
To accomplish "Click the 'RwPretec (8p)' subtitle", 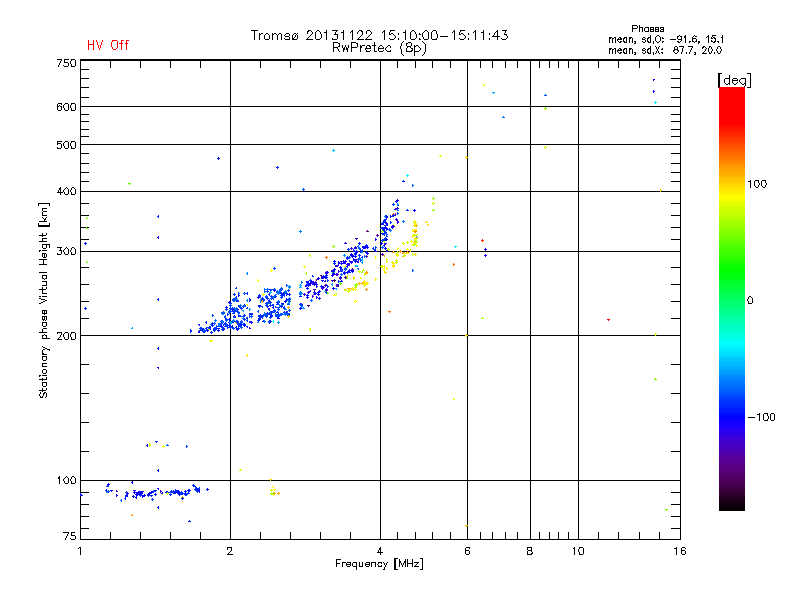I will coord(379,48).
